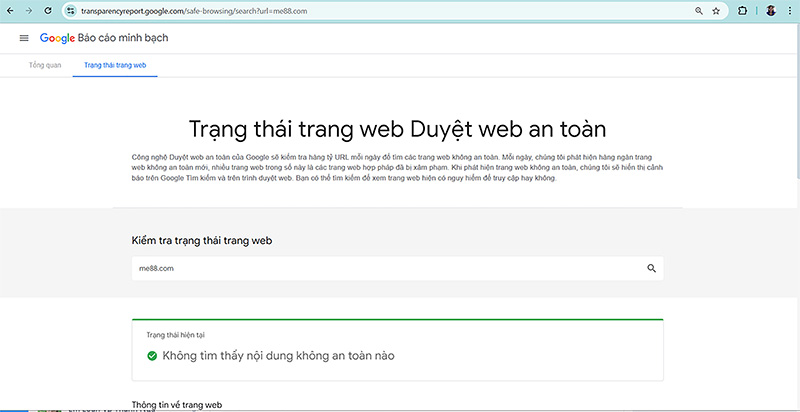Click Không tìm thấy nội dung không an toàn nào
The width and height of the screenshot is (800, 412).
click(278, 356)
